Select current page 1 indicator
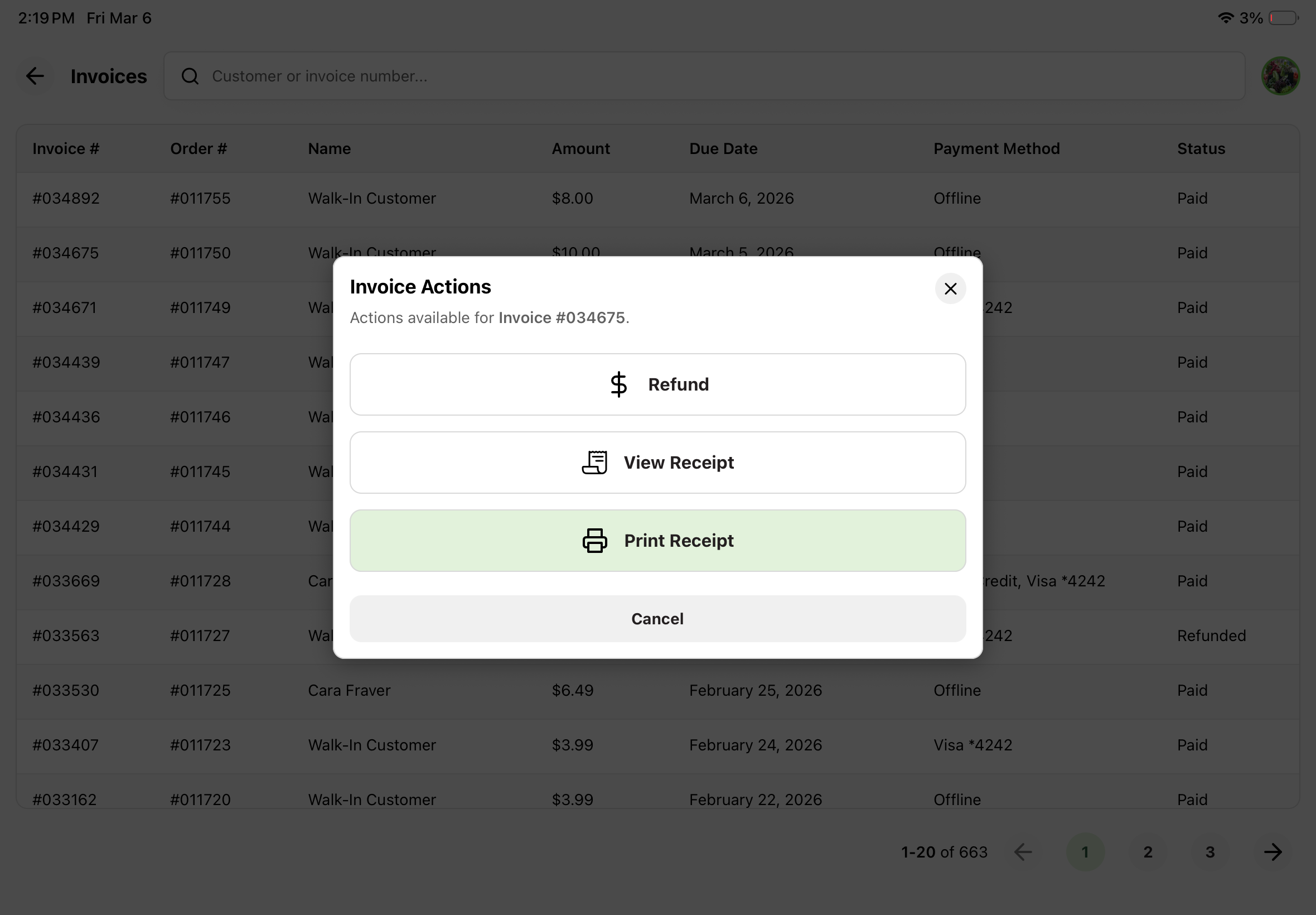Image resolution: width=1316 pixels, height=915 pixels. pos(1085,852)
